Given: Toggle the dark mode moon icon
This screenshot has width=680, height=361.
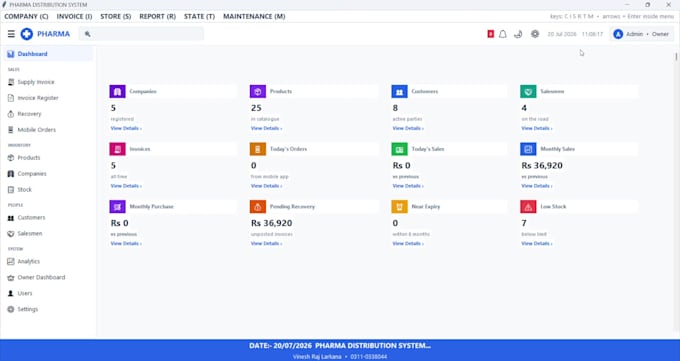Looking at the screenshot, I should coord(518,34).
